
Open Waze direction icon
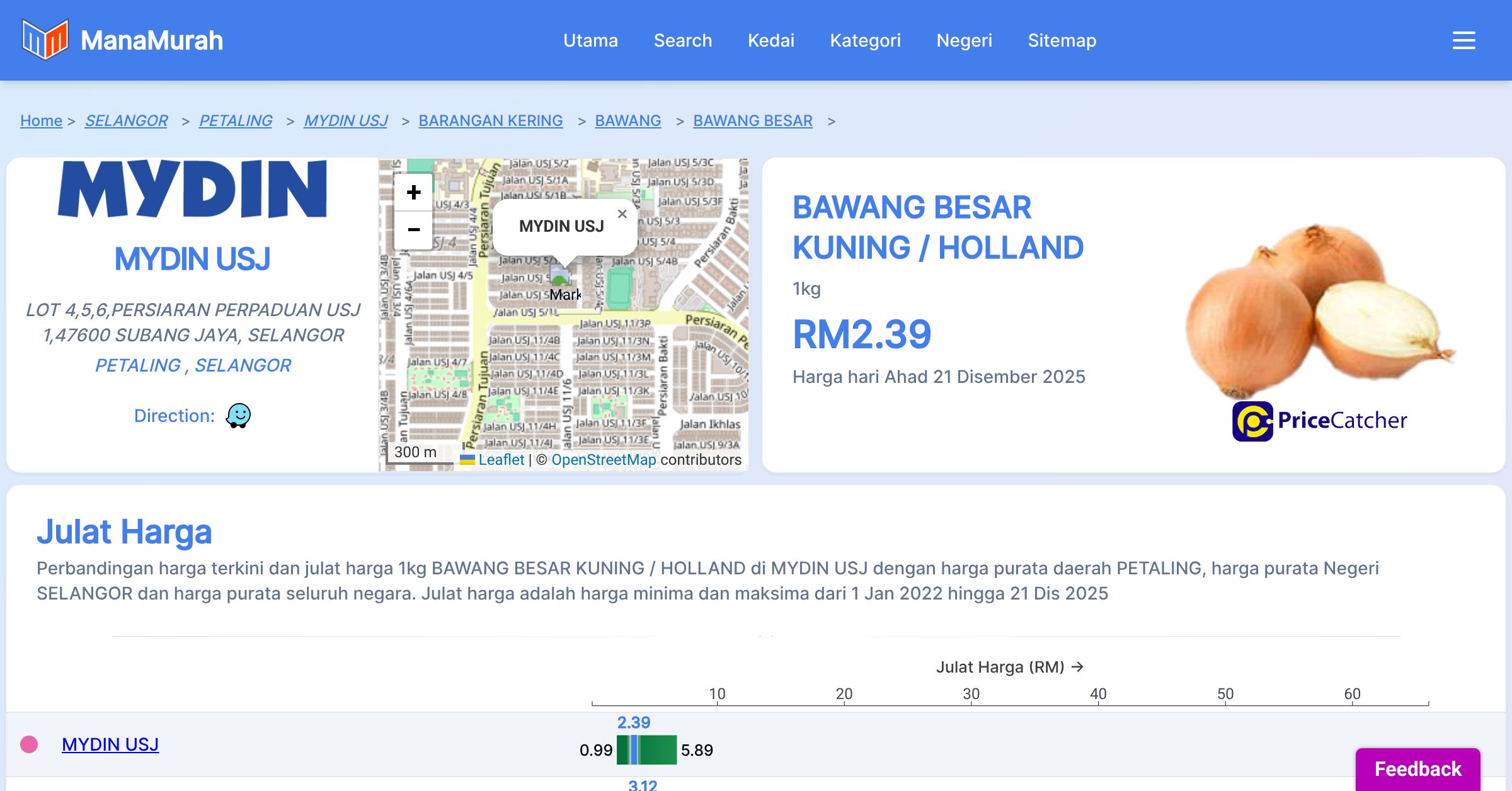[x=238, y=416]
